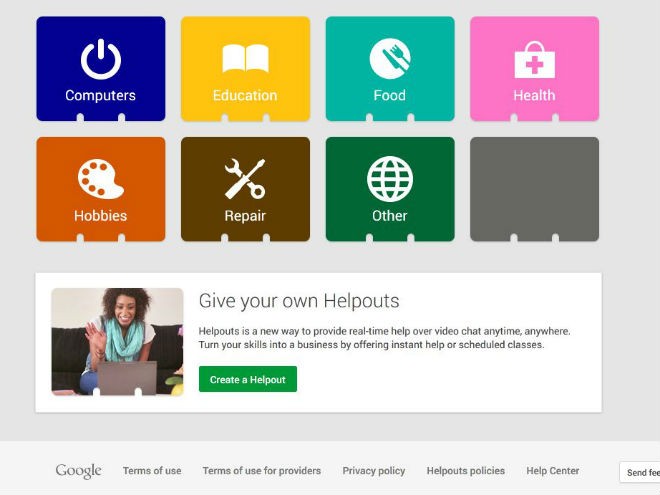This screenshot has height=495, width=660.
Task: Click the Send feedback button
Action: (x=640, y=472)
